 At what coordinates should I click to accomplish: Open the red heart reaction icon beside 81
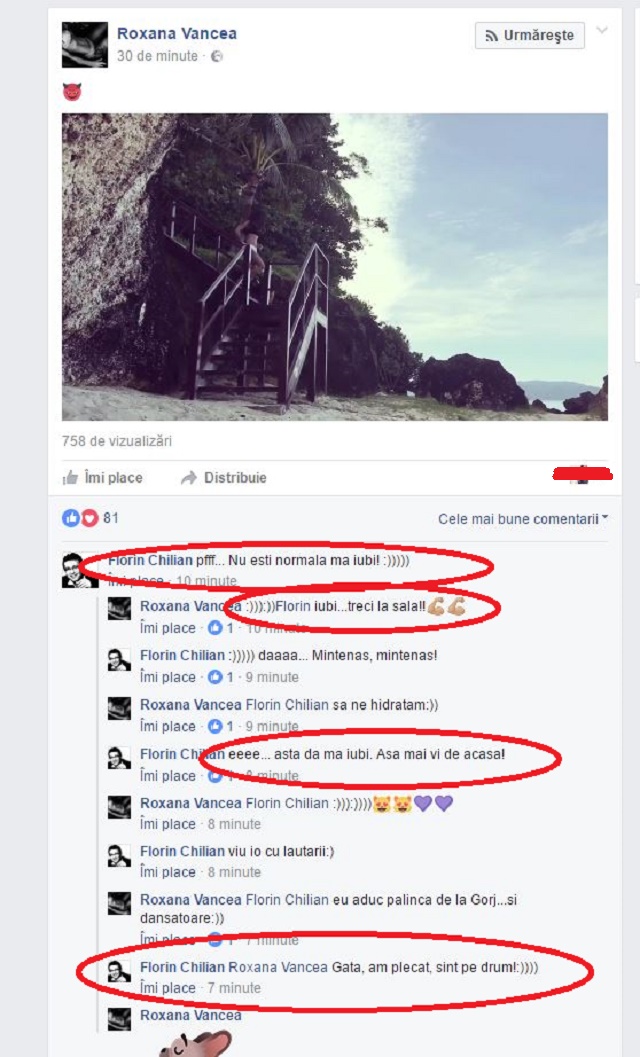(x=90, y=518)
